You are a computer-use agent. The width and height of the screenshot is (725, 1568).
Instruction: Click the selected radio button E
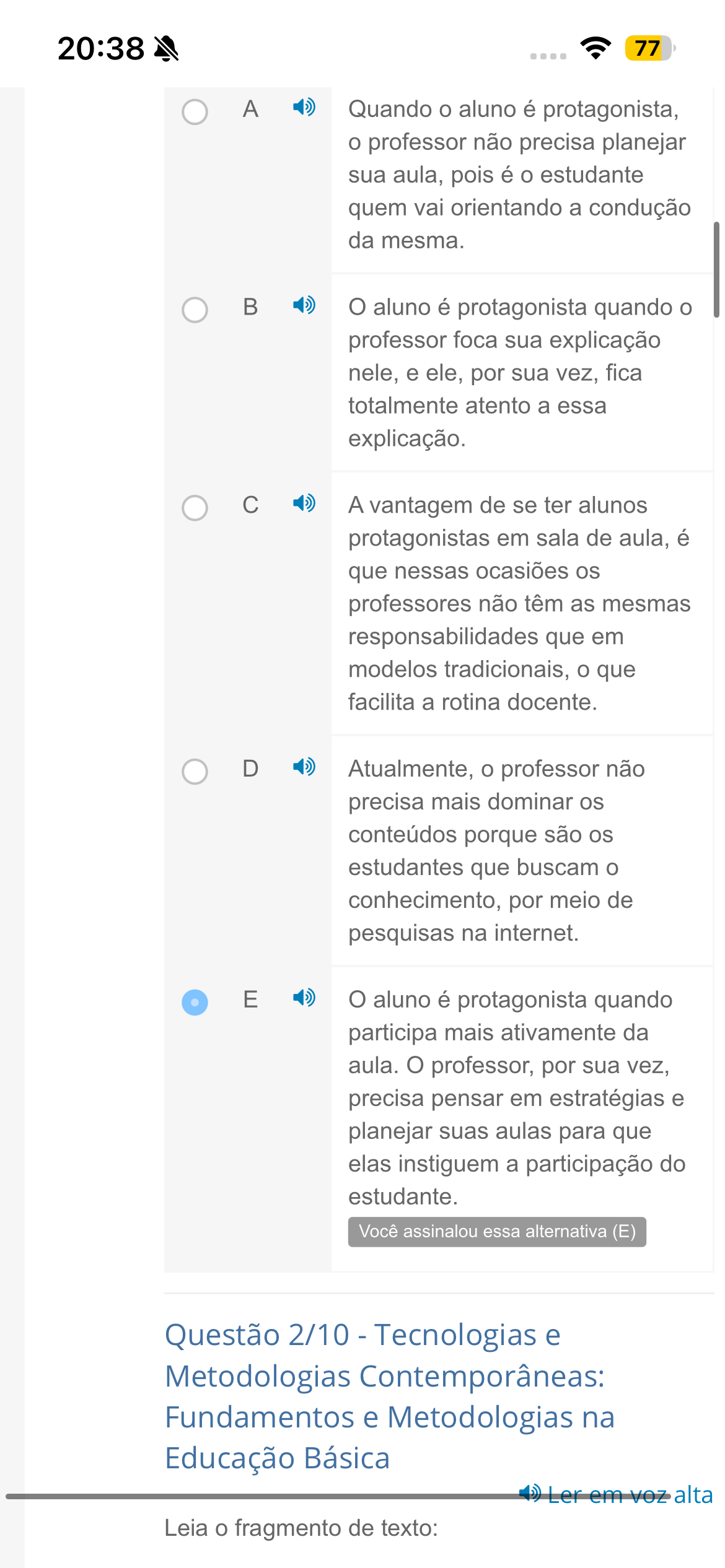tap(195, 1003)
